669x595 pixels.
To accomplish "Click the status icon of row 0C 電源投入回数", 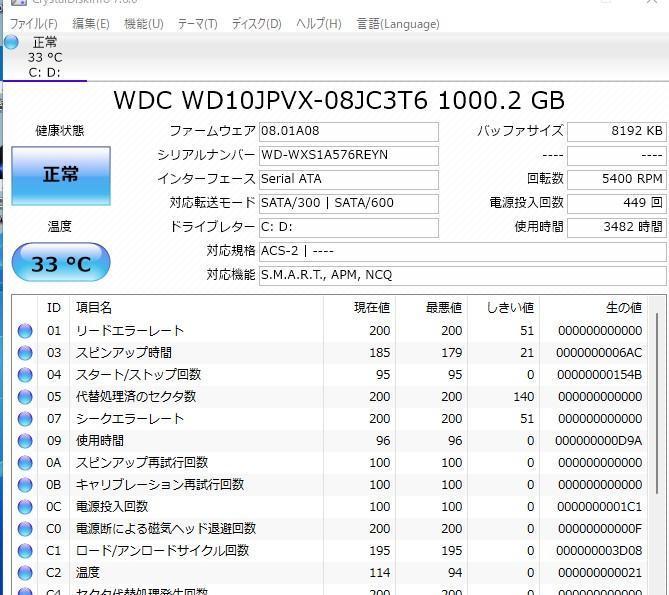I will pos(25,507).
